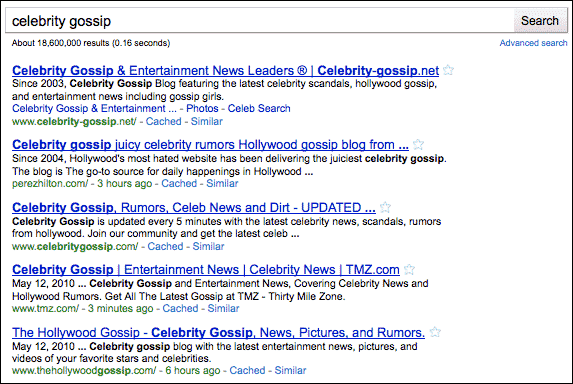Open the Advanced search link

[x=533, y=43]
